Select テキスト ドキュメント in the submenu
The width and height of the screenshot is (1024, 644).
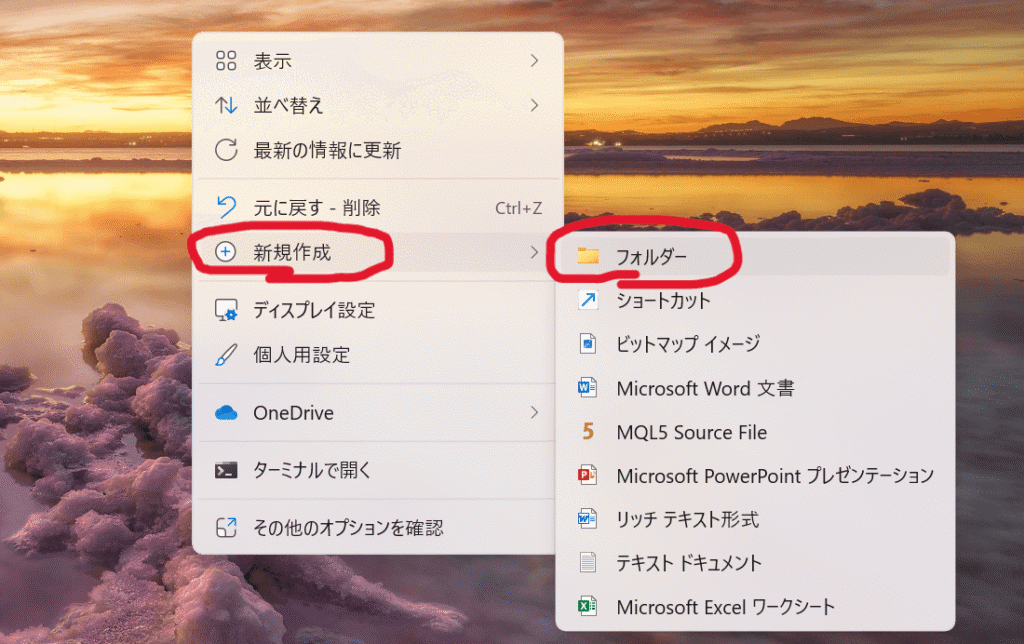[688, 563]
